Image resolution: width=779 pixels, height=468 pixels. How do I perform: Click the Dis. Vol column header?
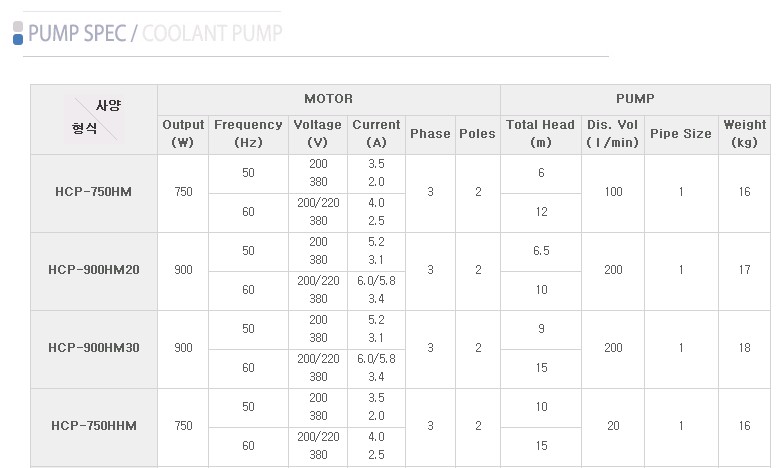pyautogui.click(x=613, y=134)
